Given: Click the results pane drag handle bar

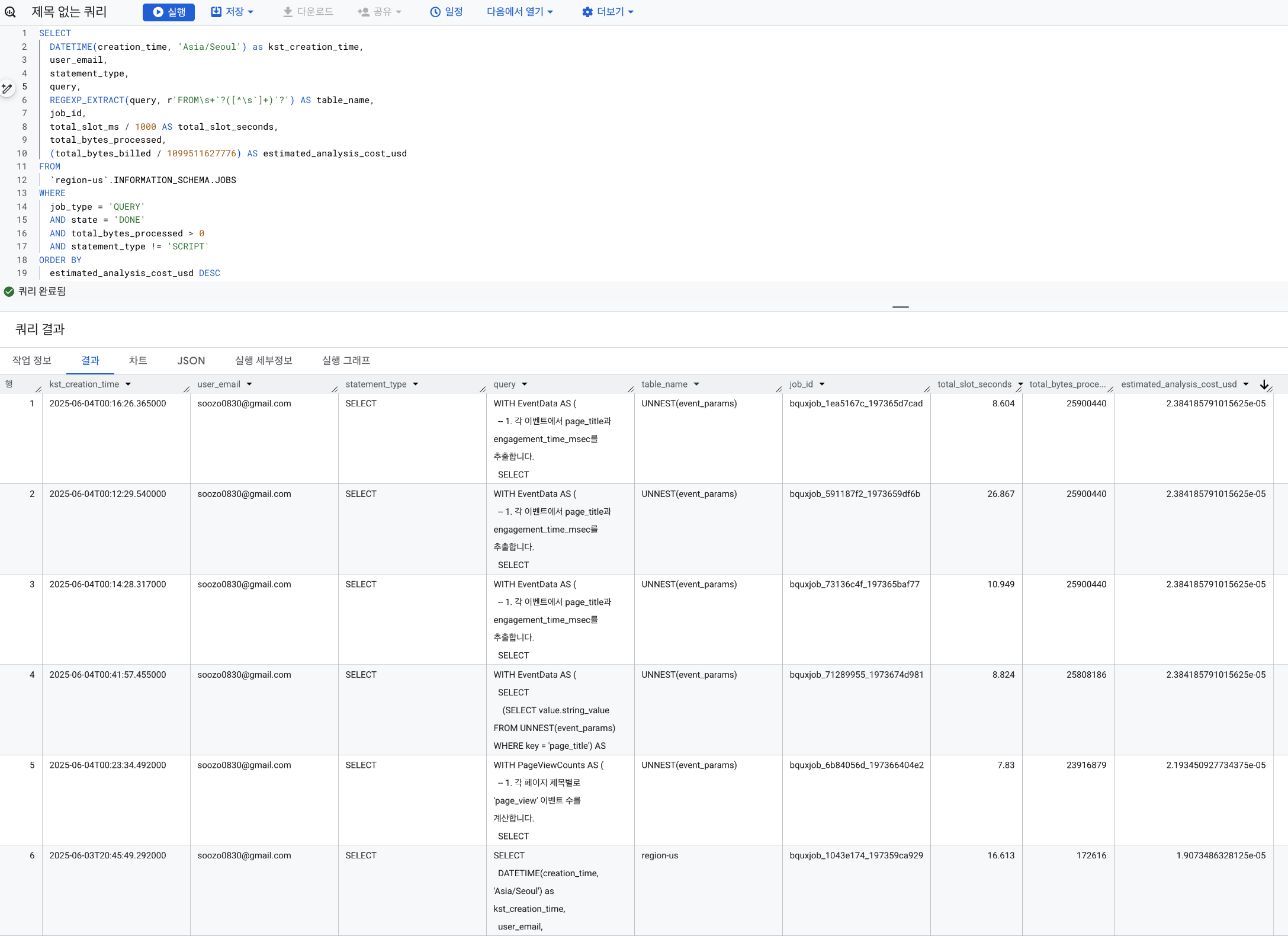Looking at the screenshot, I should 900,307.
